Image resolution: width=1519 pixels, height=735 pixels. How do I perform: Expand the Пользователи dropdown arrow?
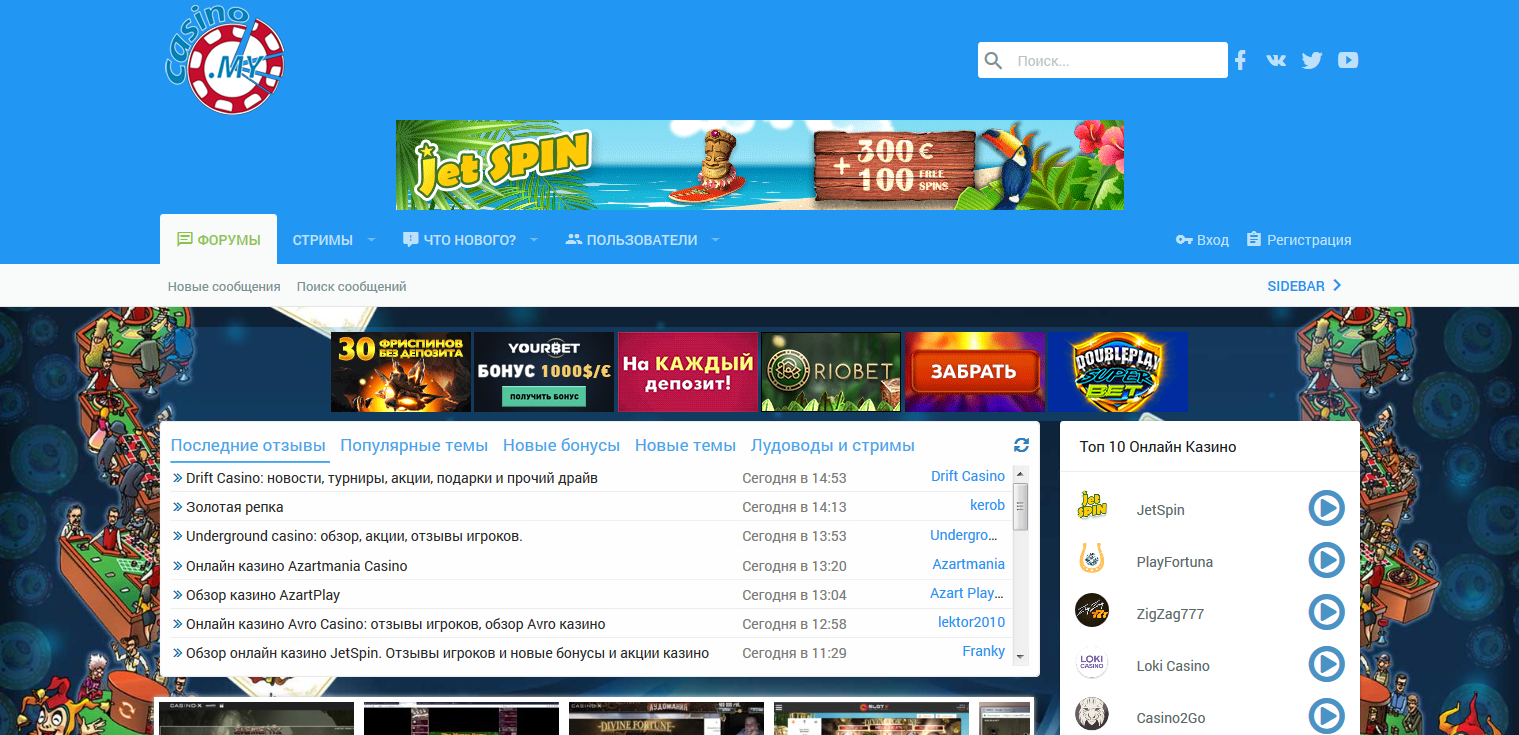click(715, 240)
